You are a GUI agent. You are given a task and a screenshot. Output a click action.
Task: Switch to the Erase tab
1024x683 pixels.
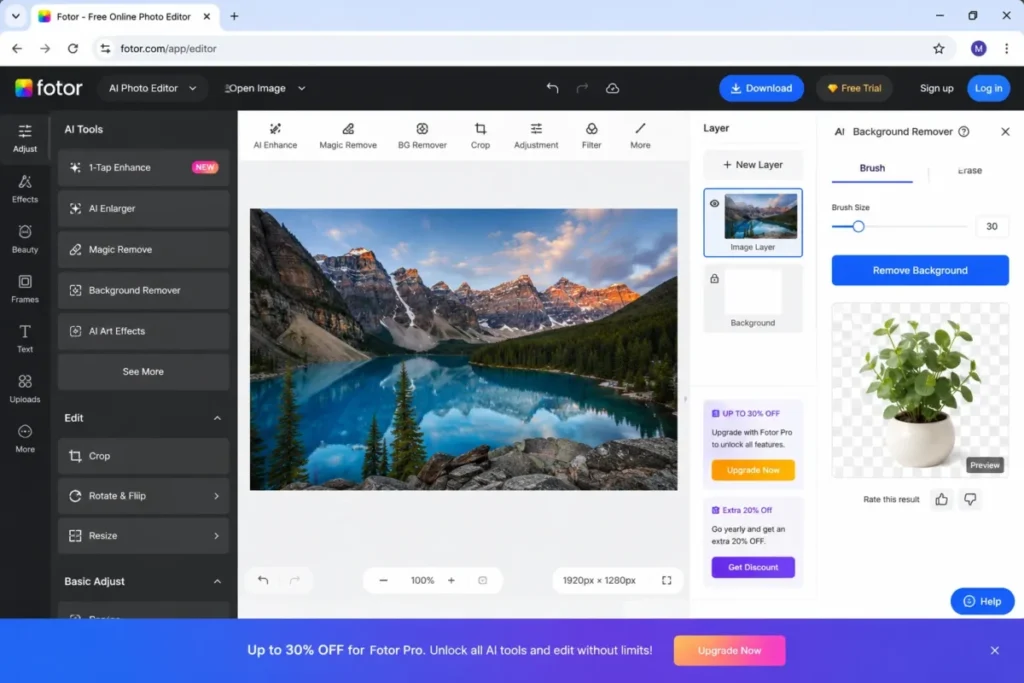[x=970, y=170]
